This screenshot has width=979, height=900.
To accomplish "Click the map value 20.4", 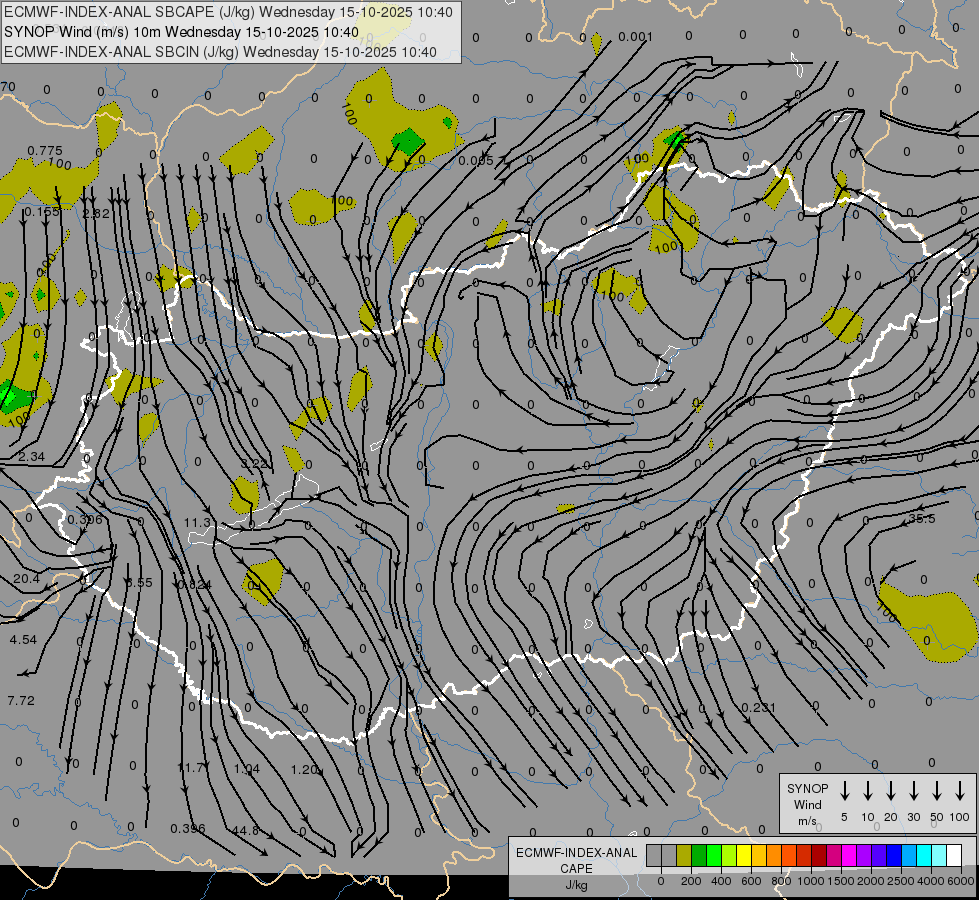I will pyautogui.click(x=26, y=578).
